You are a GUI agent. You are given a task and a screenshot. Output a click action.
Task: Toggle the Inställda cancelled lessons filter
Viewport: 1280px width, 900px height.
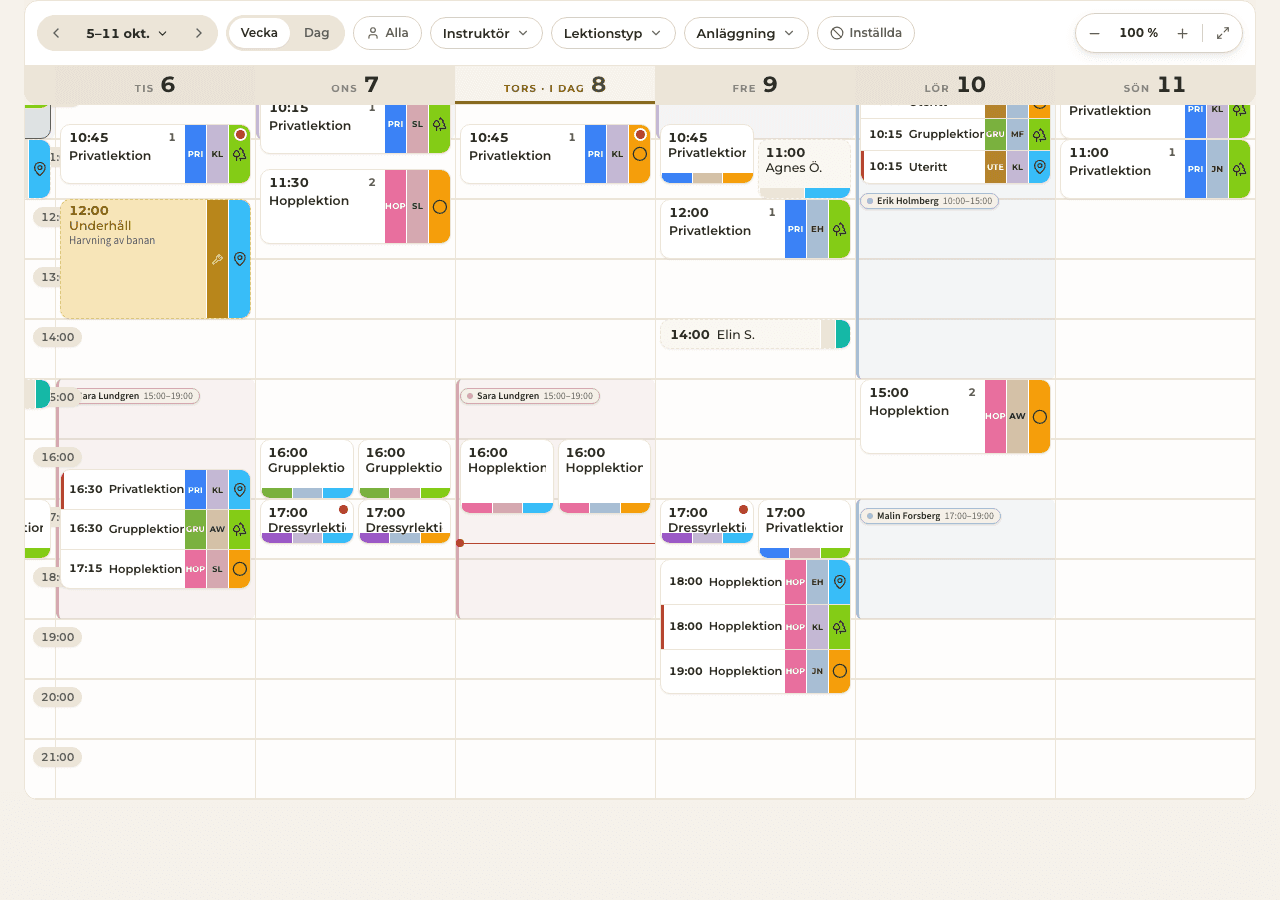pyautogui.click(x=866, y=33)
